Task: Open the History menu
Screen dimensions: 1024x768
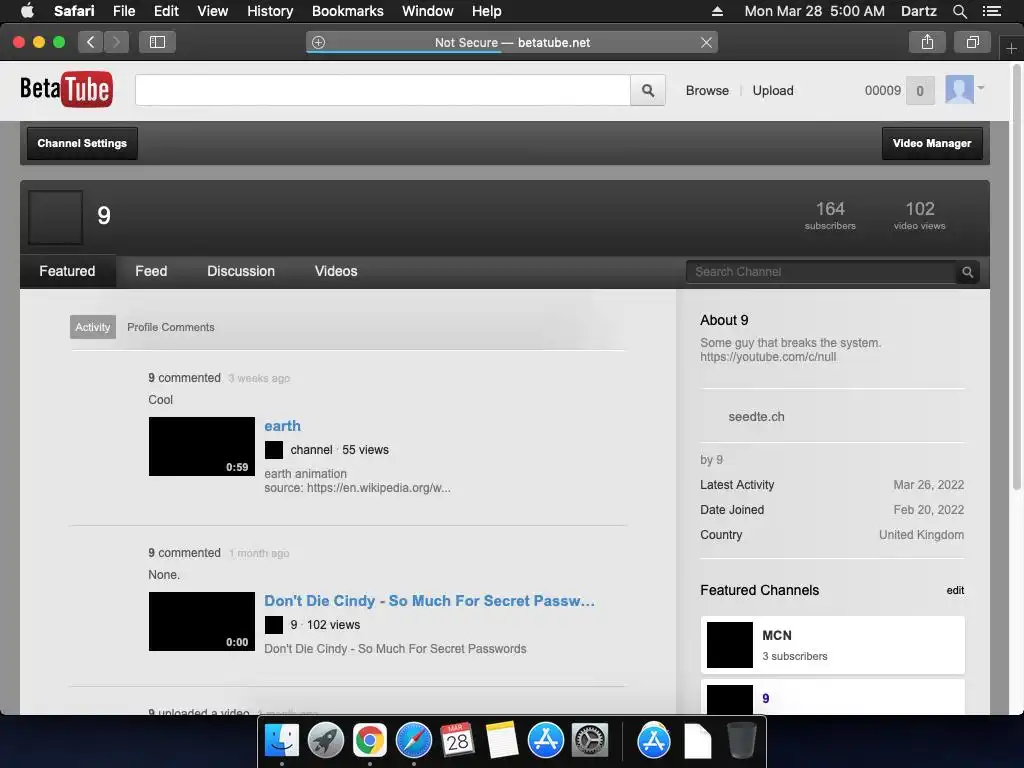Action: pyautogui.click(x=270, y=11)
